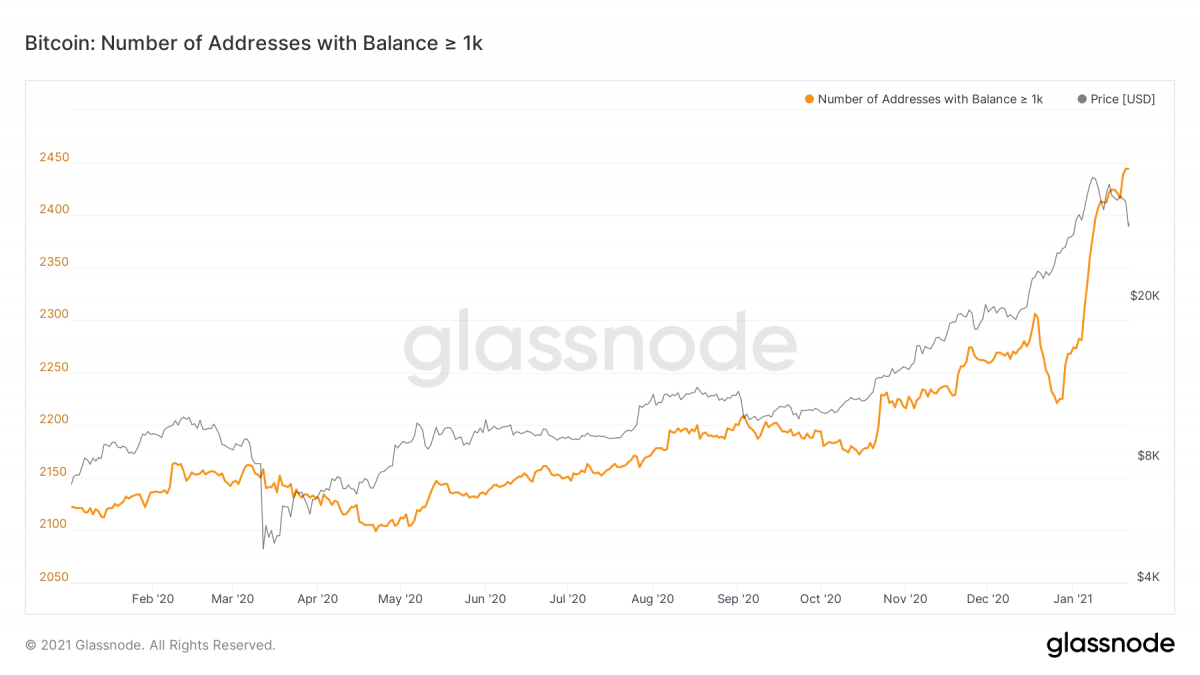
Task: Click the chart title text
Action: pos(254,43)
